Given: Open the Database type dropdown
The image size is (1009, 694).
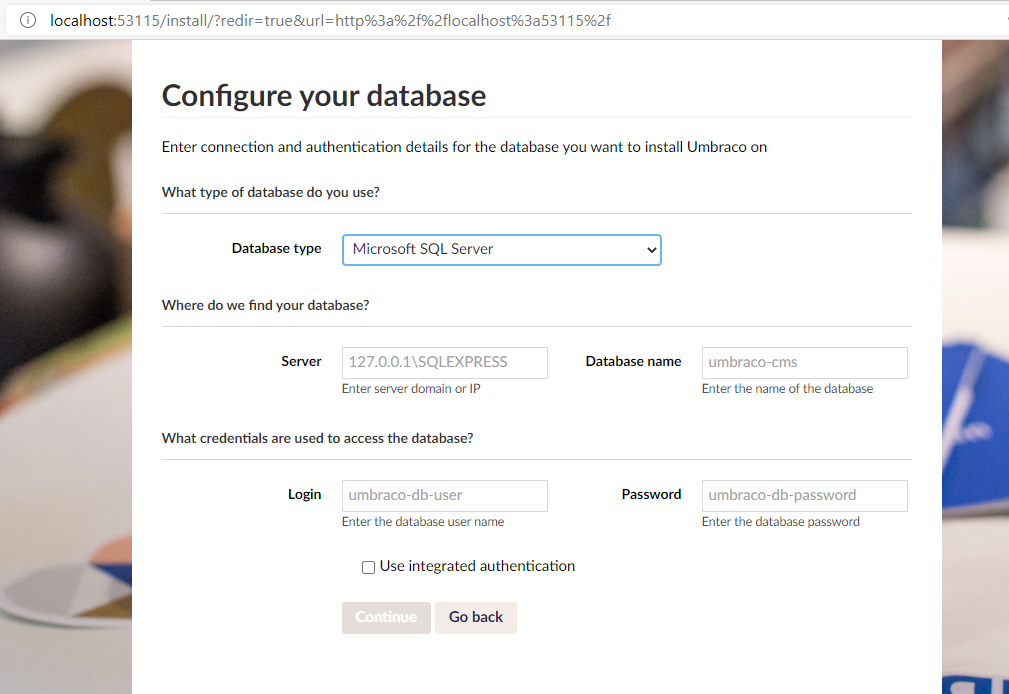Looking at the screenshot, I should 501,250.
